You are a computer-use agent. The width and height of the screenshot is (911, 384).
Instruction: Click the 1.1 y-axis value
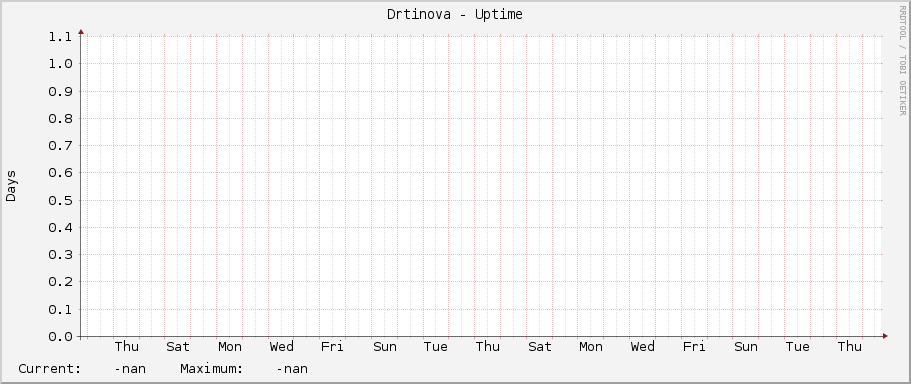(60, 36)
